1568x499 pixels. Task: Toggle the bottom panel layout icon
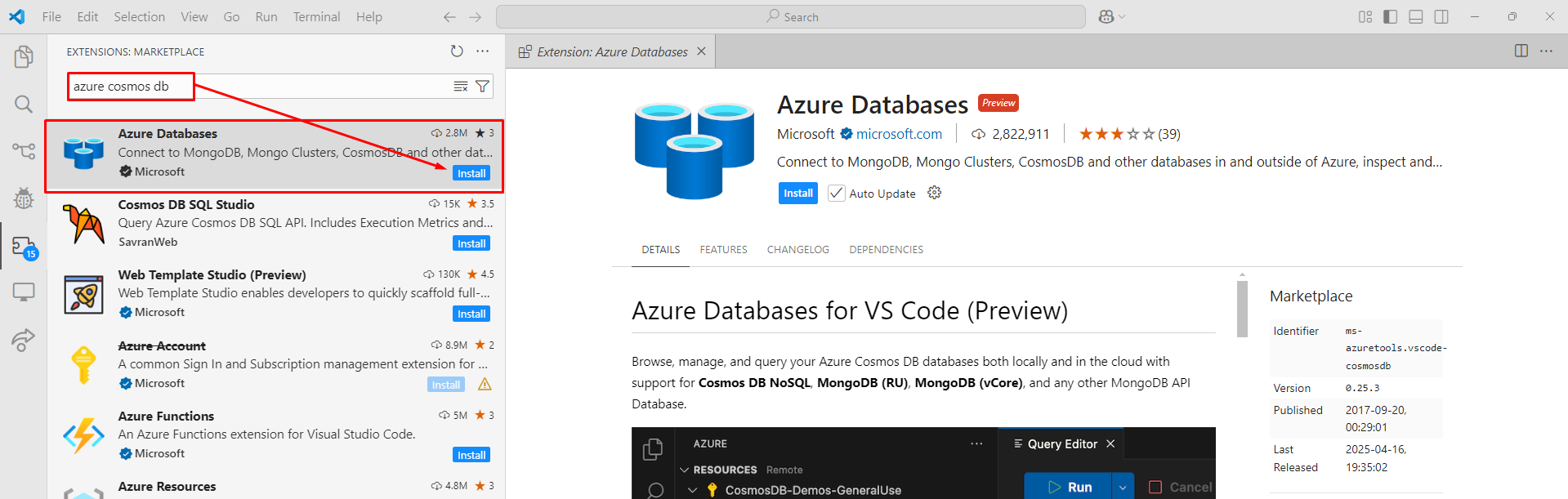pos(1416,17)
